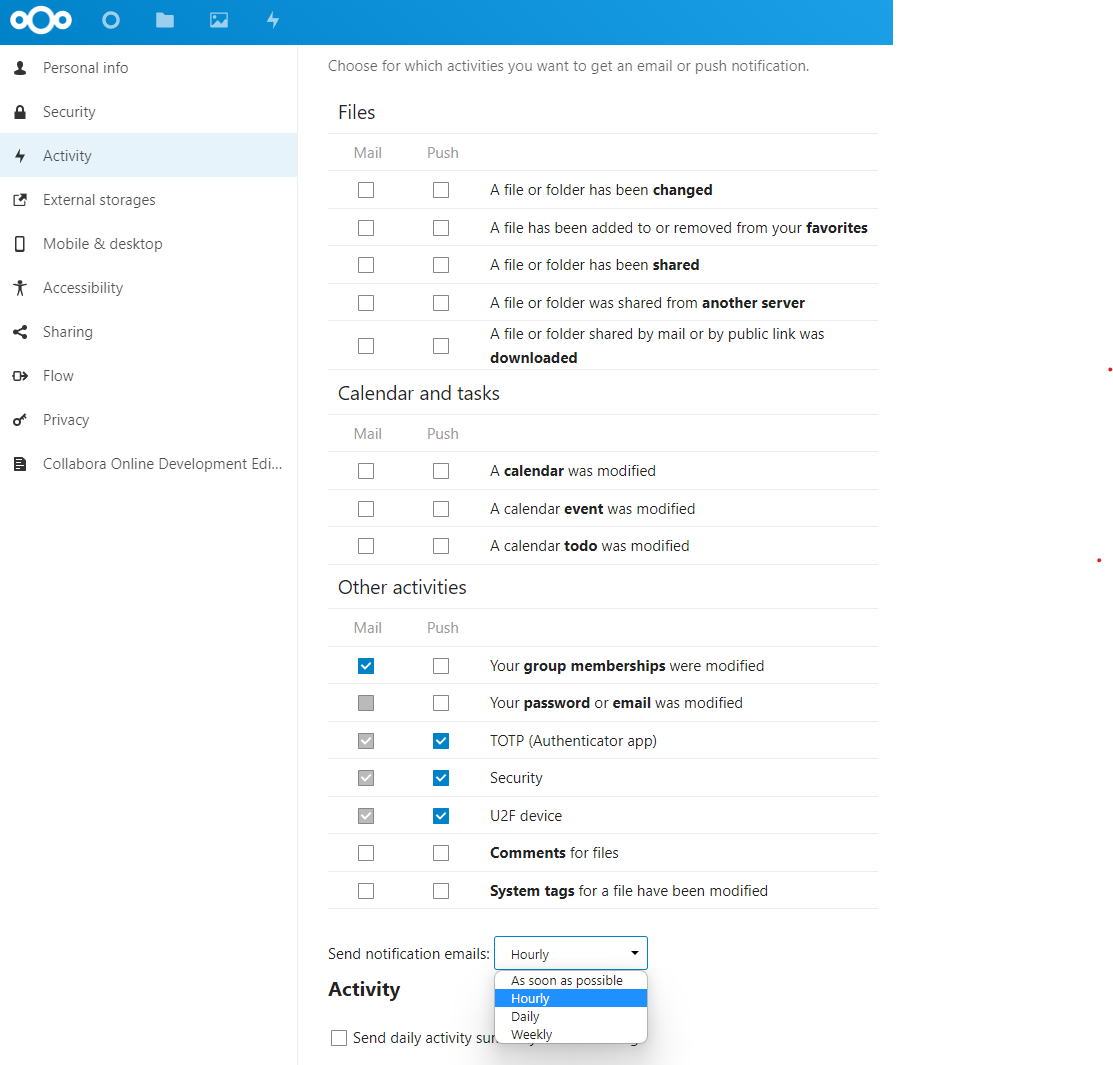1113x1065 pixels.
Task: Click the Security lock icon in sidebar
Action: 20,111
